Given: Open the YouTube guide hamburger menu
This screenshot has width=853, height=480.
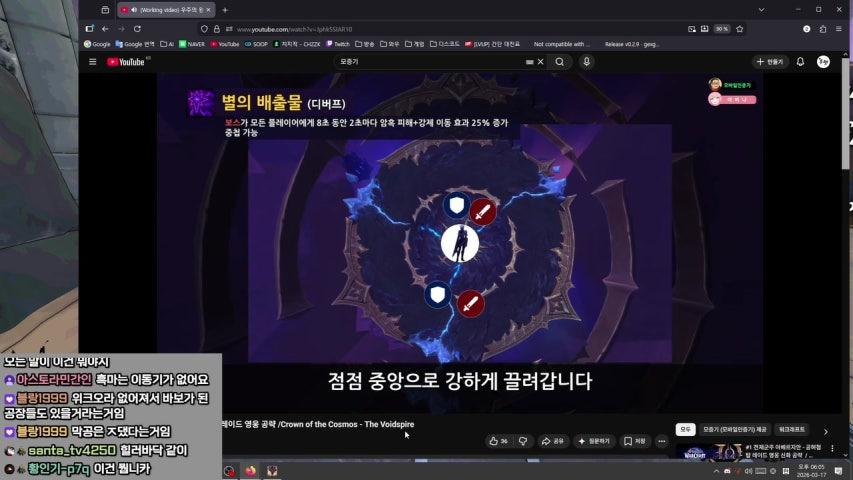Looking at the screenshot, I should tap(92, 62).
